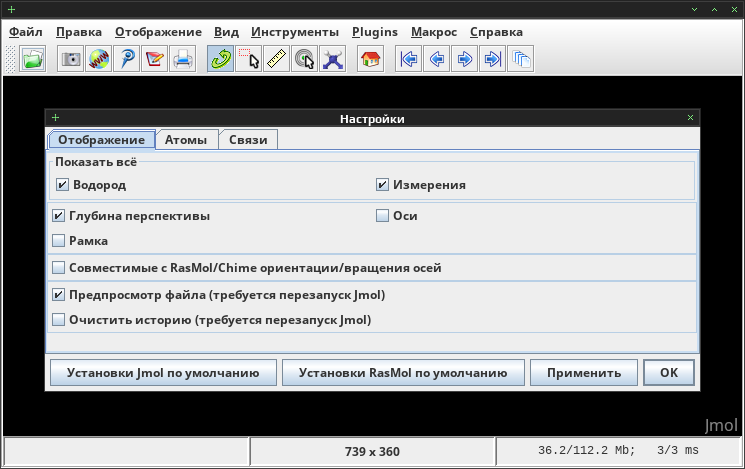The image size is (745, 469).
Task: Click Установки Jmol по умолчанию button
Action: click(x=163, y=373)
